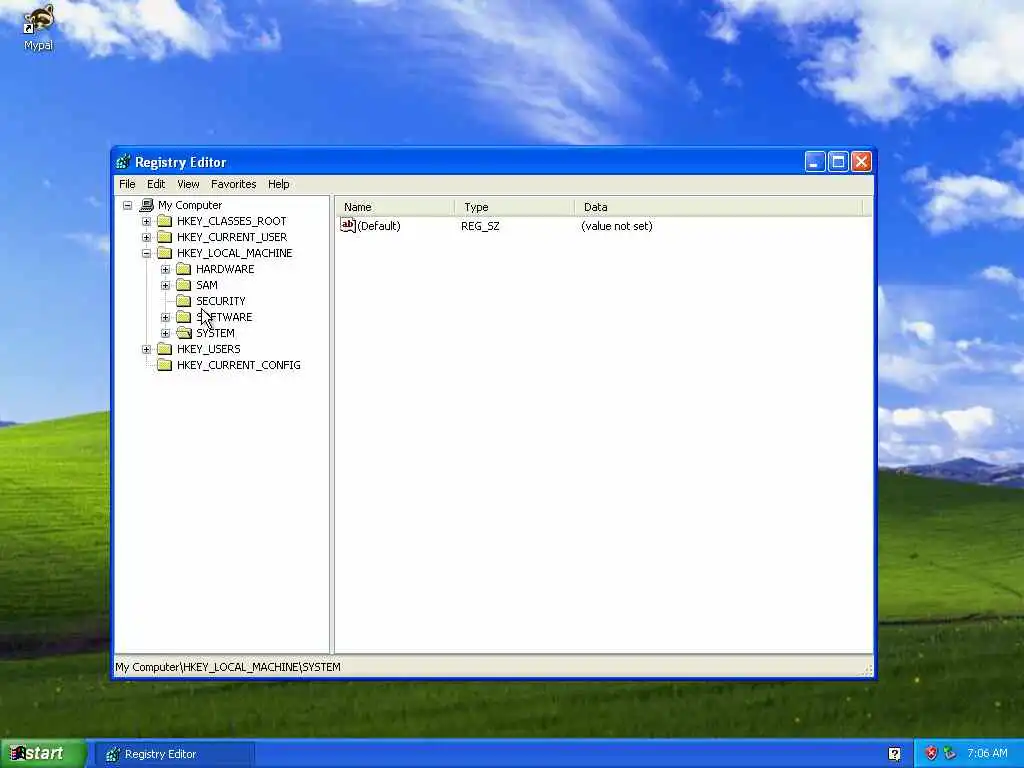Viewport: 1024px width, 768px height.
Task: Expand the HKEY_CURRENT_USER node
Action: pyautogui.click(x=146, y=237)
